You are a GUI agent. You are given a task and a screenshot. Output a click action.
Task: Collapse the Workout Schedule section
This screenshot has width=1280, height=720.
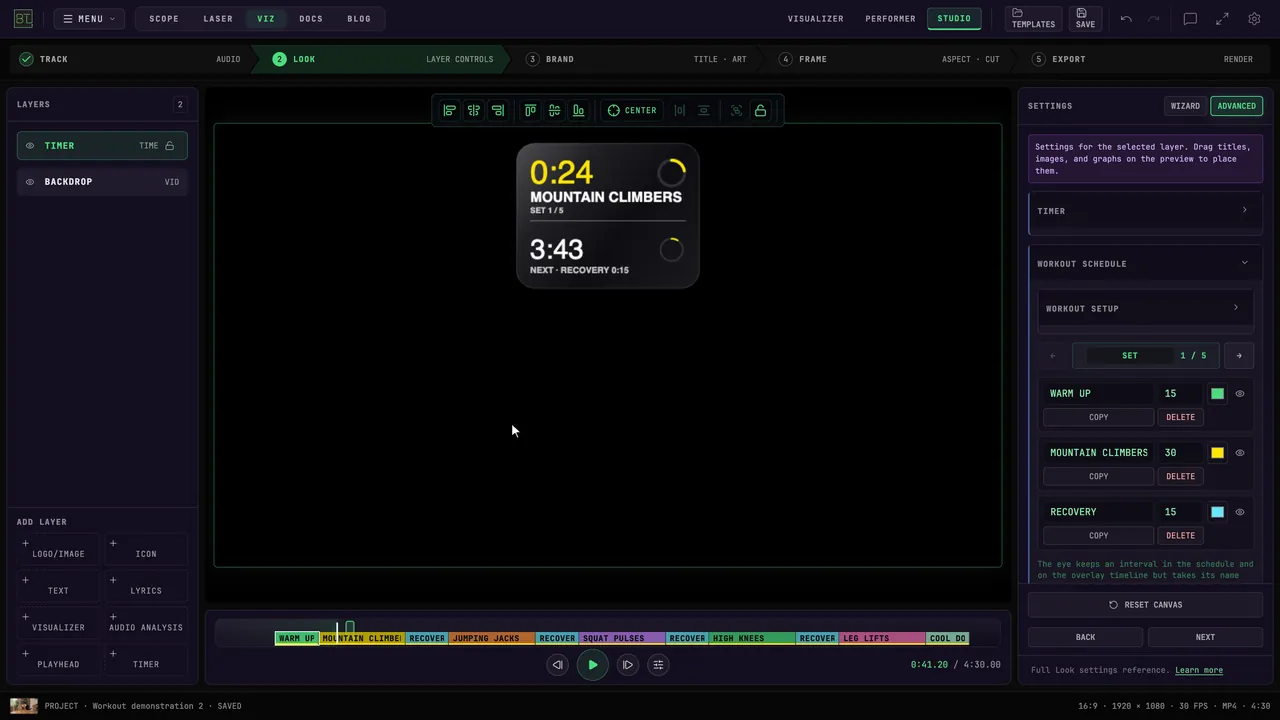coord(1144,264)
